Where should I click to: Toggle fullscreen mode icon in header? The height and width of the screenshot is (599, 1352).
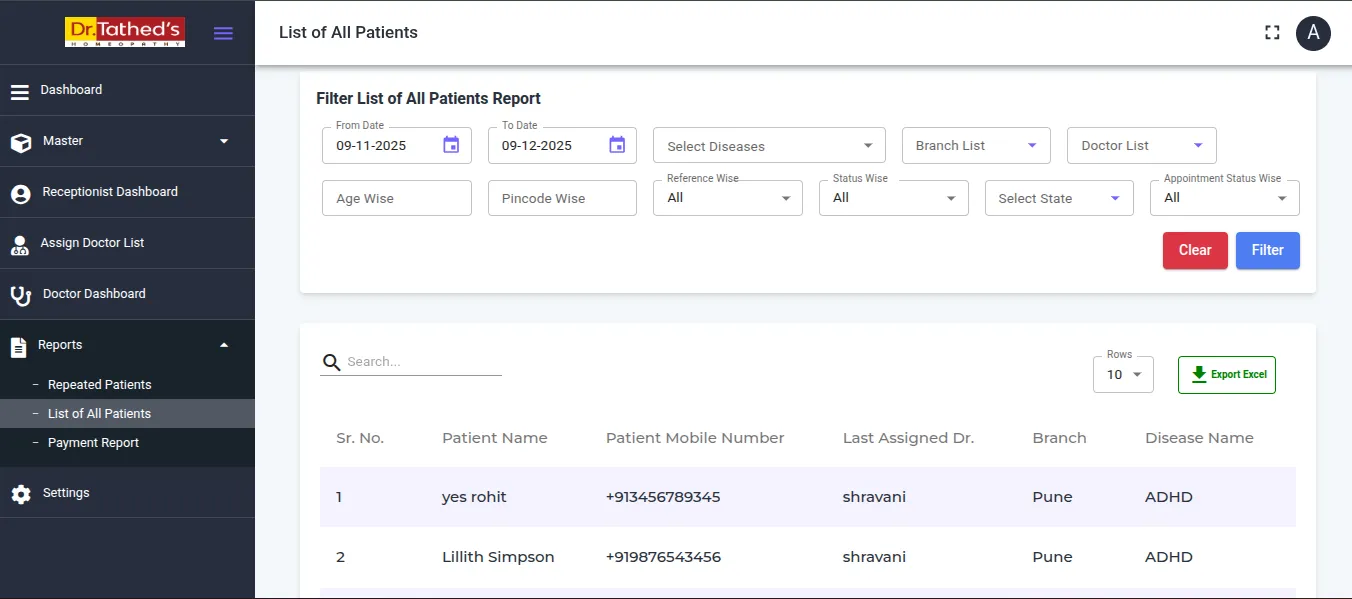tap(1272, 33)
